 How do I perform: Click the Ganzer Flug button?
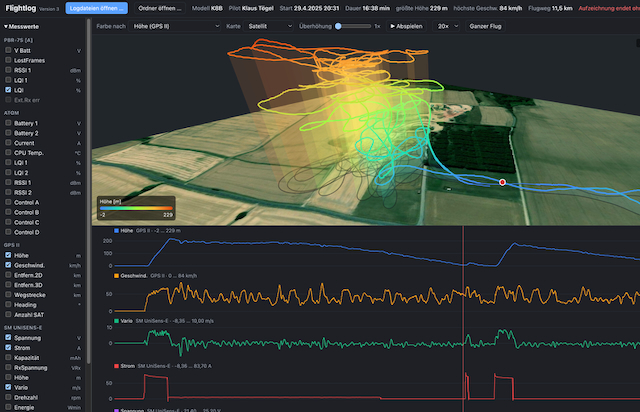point(485,26)
